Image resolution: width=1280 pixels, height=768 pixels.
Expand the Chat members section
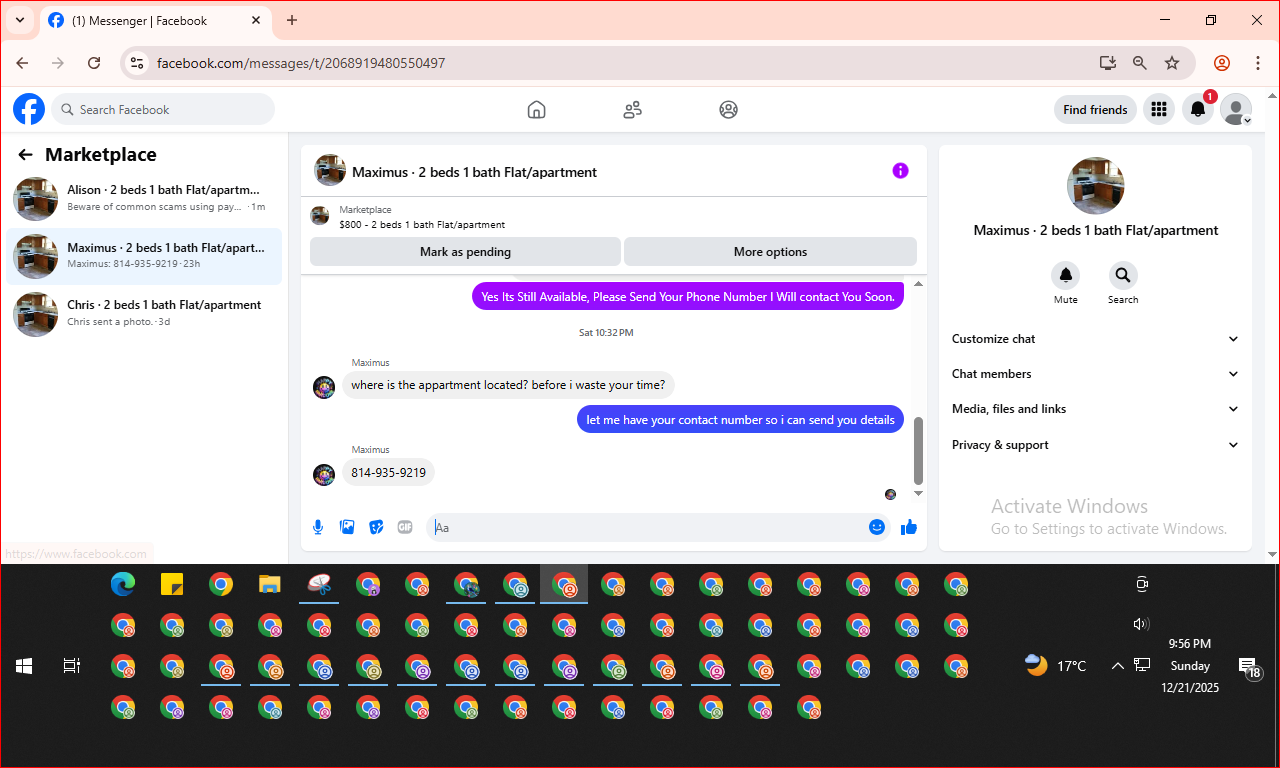(x=1095, y=374)
